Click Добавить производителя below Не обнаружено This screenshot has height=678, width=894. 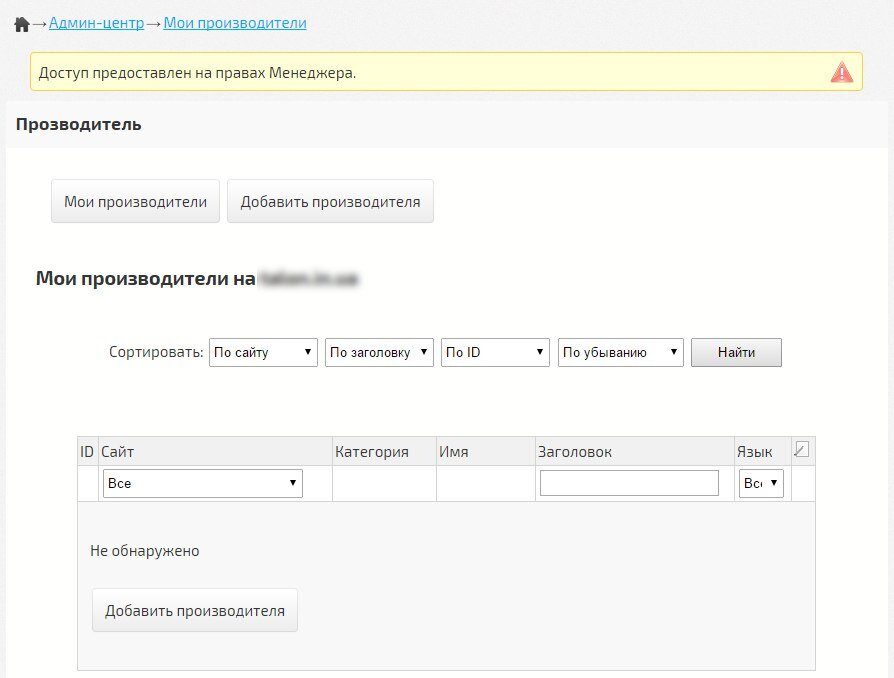click(195, 611)
